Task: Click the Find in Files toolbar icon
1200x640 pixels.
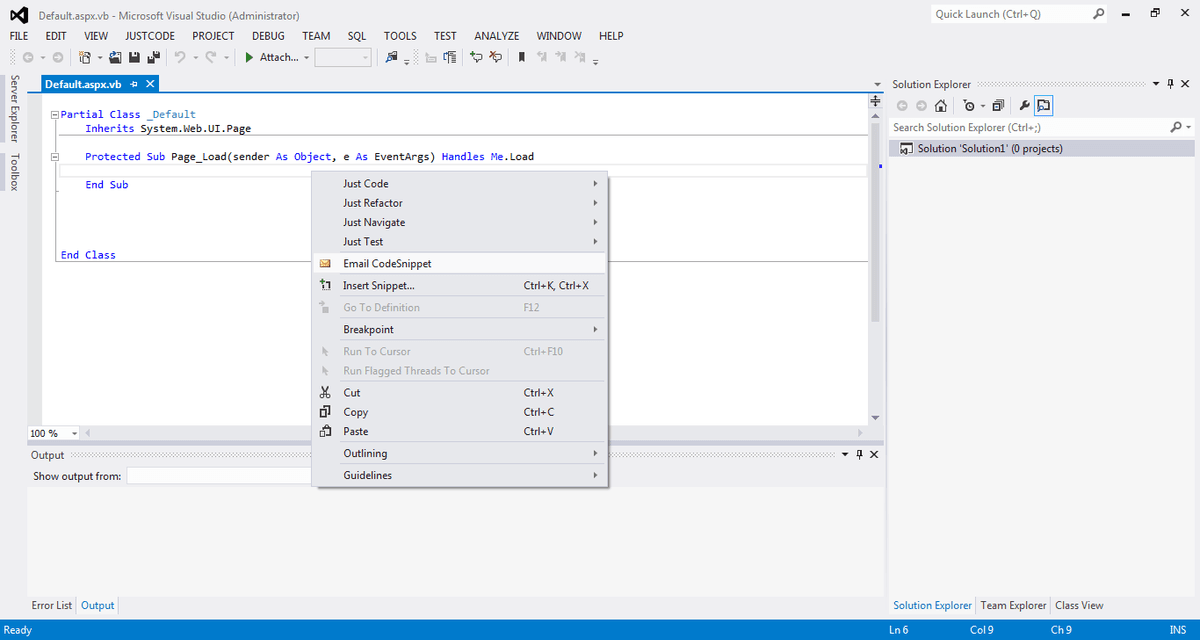Action: pyautogui.click(x=392, y=57)
